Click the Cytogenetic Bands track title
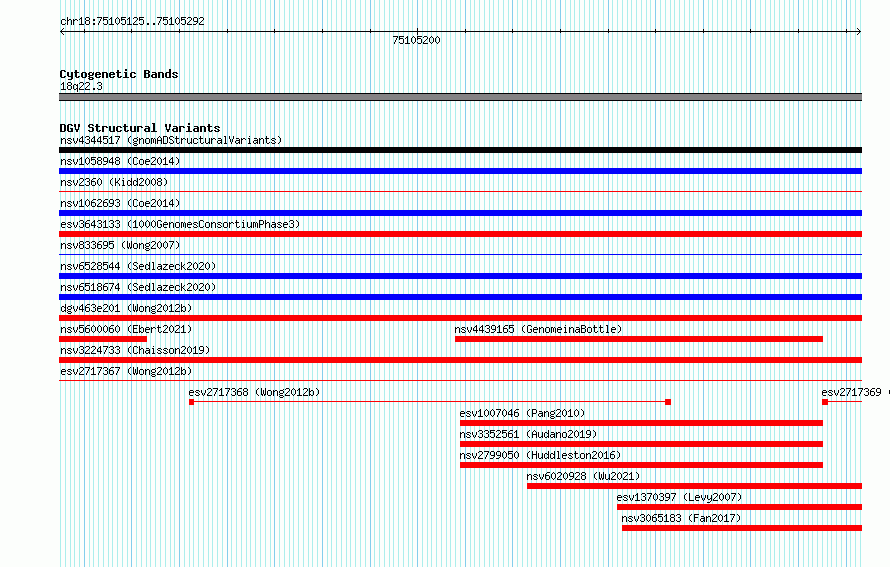 tap(119, 74)
